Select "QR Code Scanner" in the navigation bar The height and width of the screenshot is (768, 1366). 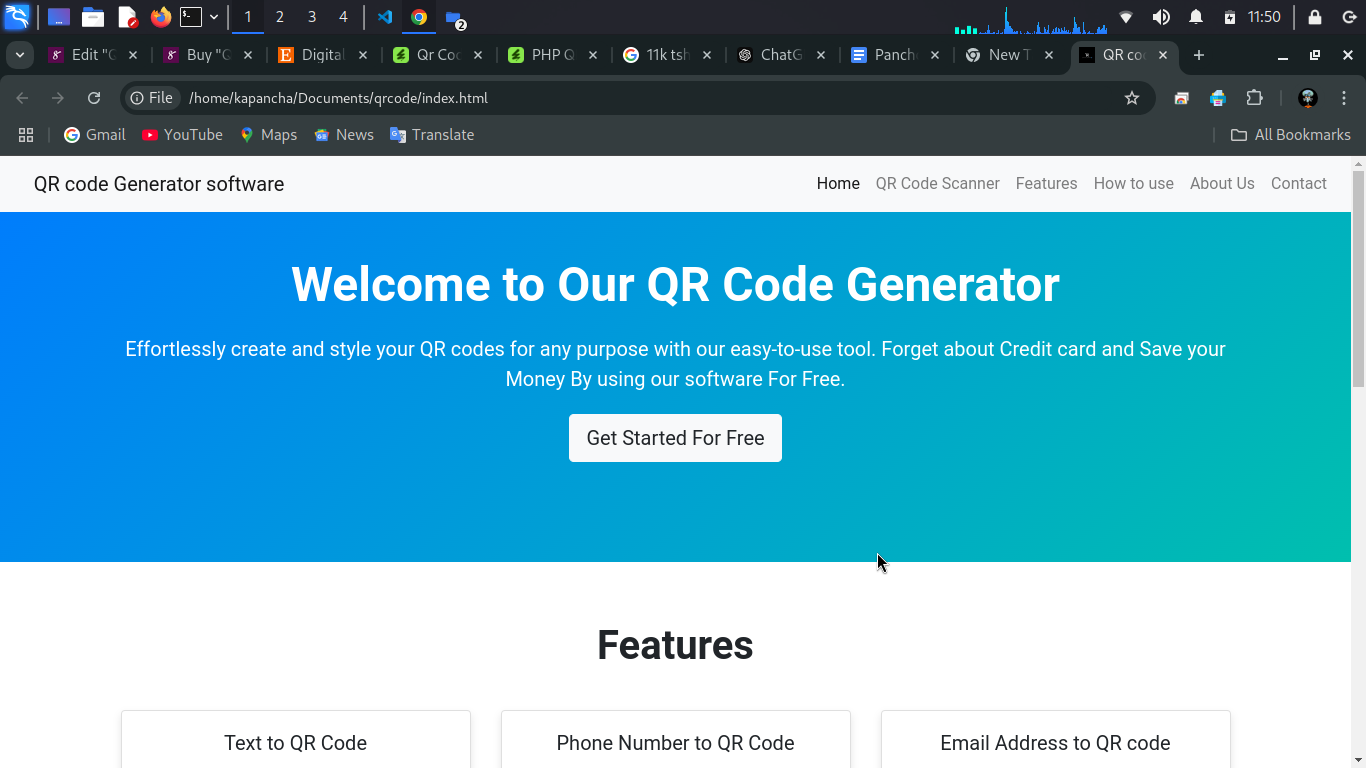pyautogui.click(x=937, y=184)
